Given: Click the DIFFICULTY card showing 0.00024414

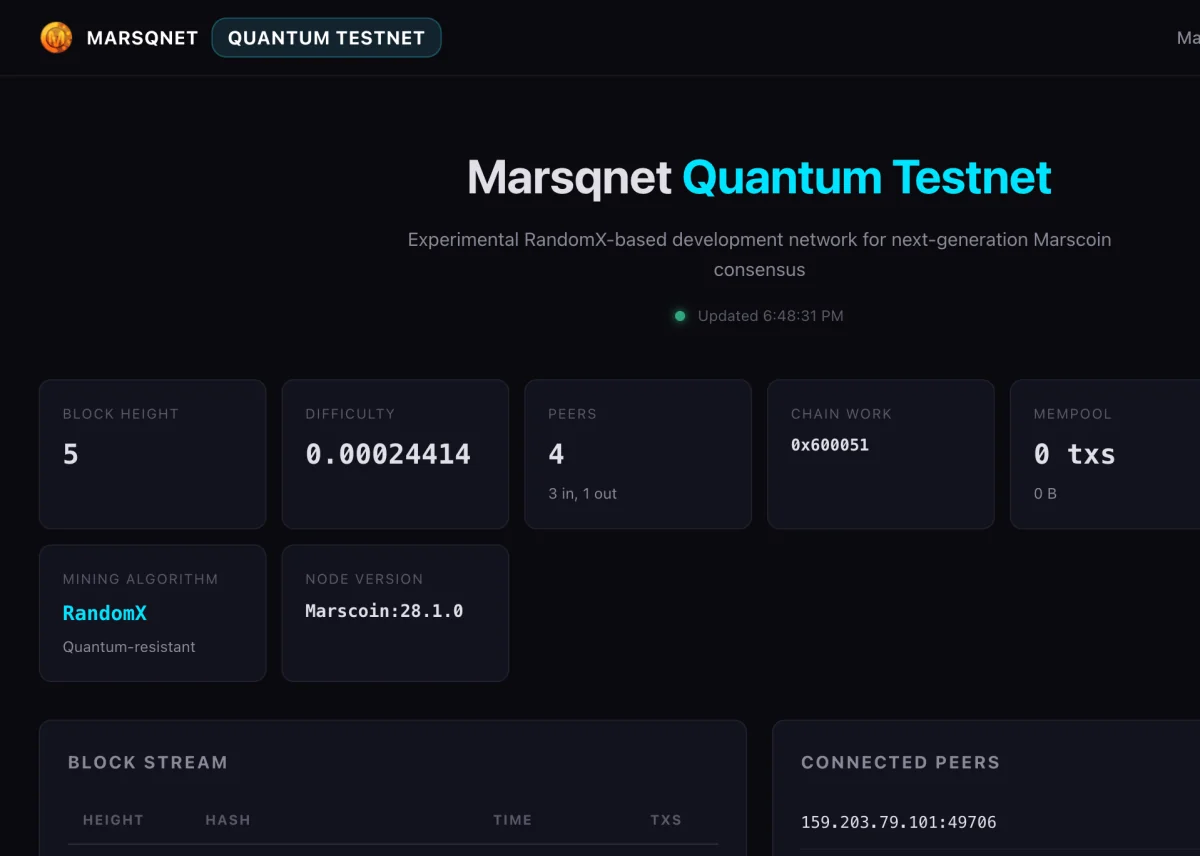Looking at the screenshot, I should (x=395, y=453).
